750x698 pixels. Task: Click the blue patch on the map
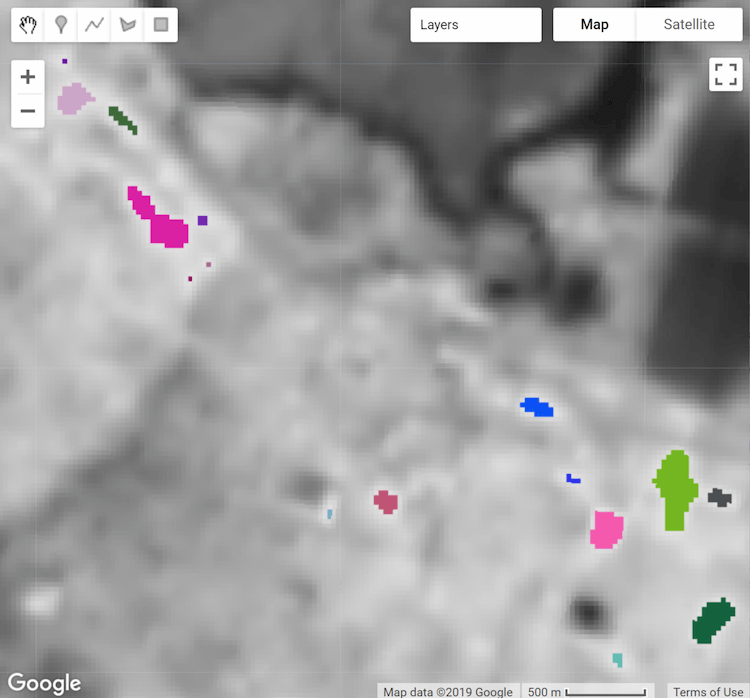click(x=537, y=407)
